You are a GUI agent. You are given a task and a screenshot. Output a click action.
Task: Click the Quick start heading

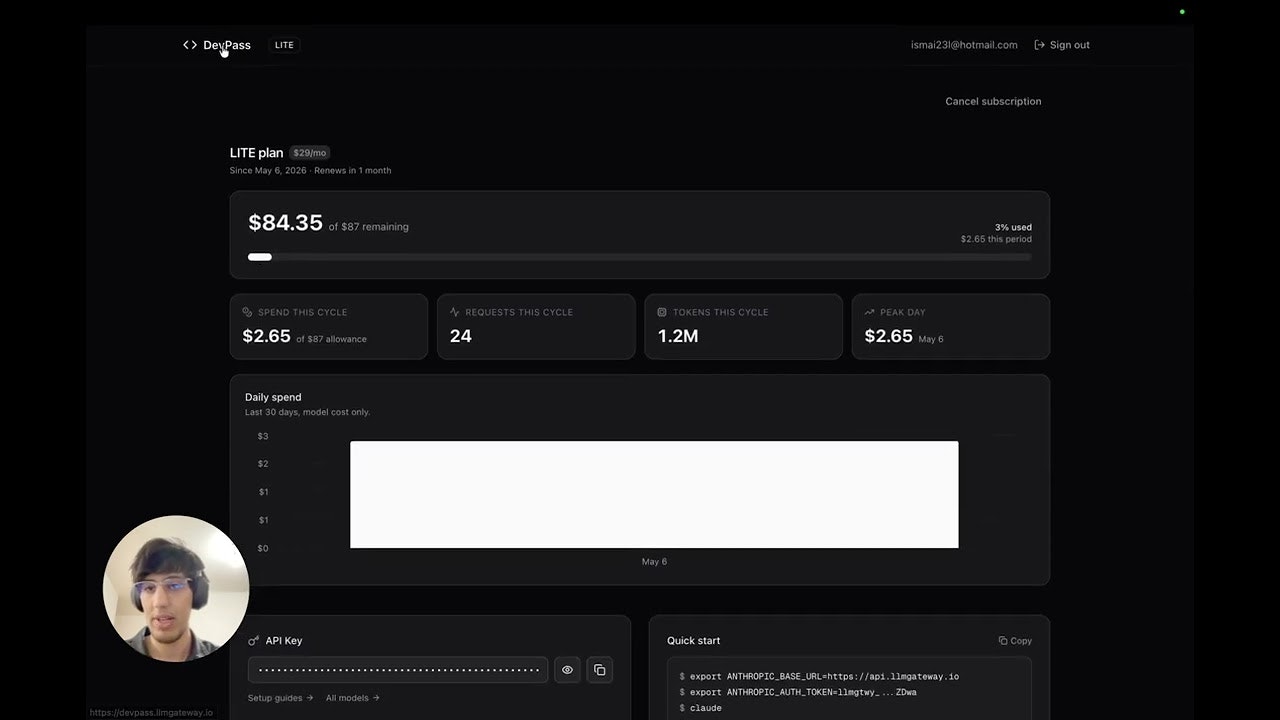click(693, 641)
